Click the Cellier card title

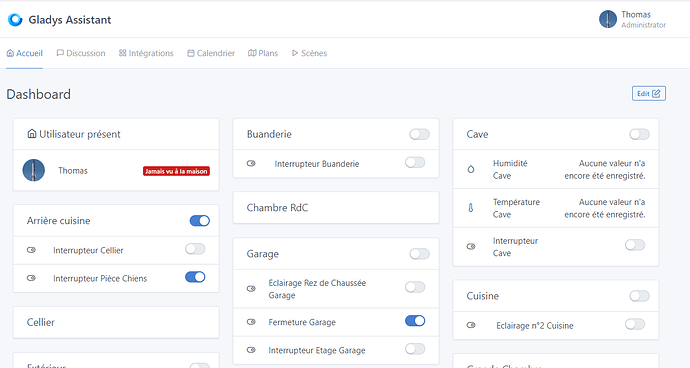pos(40,322)
